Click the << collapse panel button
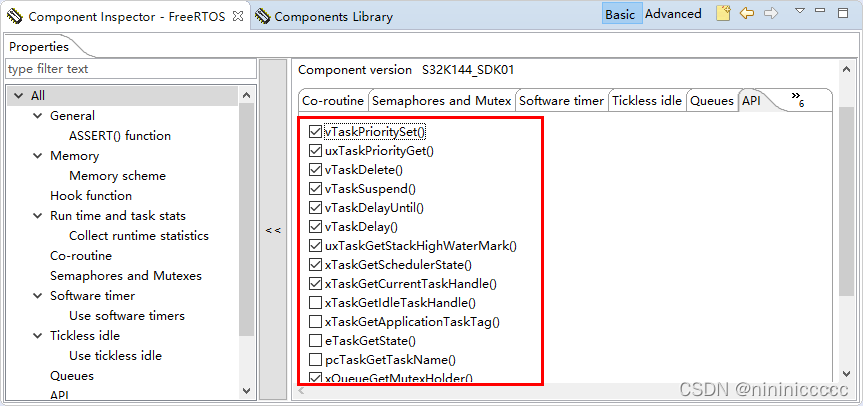 273,230
